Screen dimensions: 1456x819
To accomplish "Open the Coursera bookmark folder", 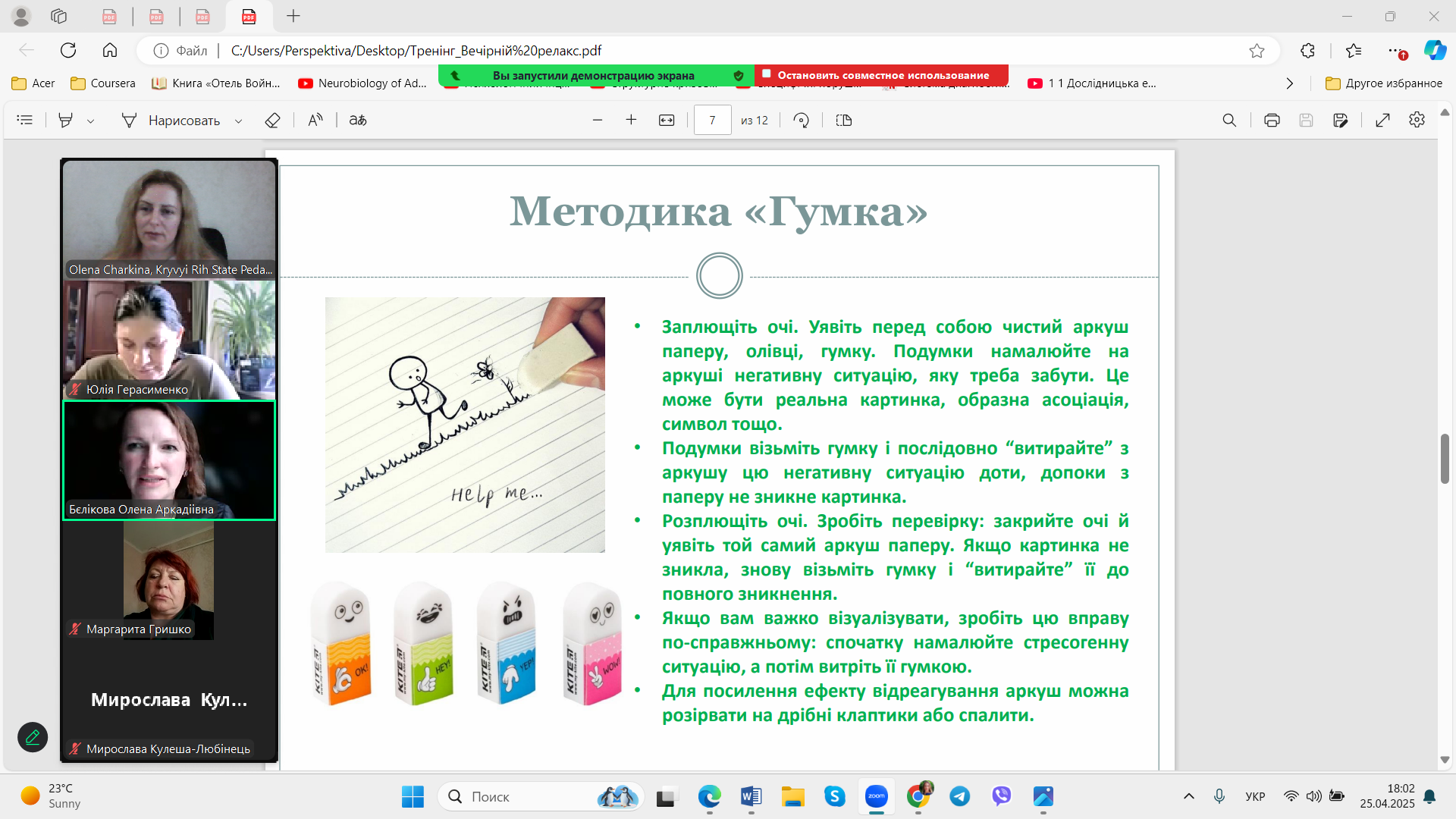I will tap(103, 83).
